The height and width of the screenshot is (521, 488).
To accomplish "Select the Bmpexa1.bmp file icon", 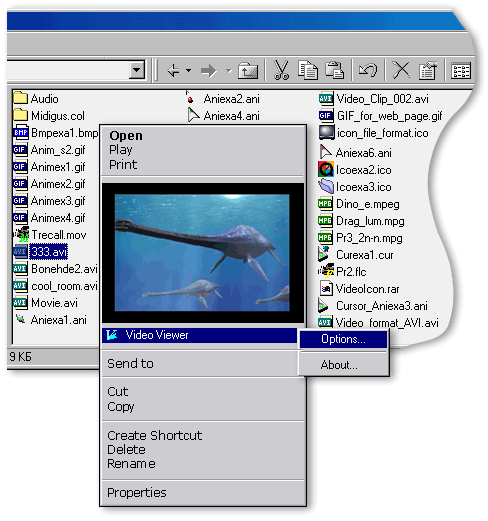I will pyautogui.click(x=21, y=133).
